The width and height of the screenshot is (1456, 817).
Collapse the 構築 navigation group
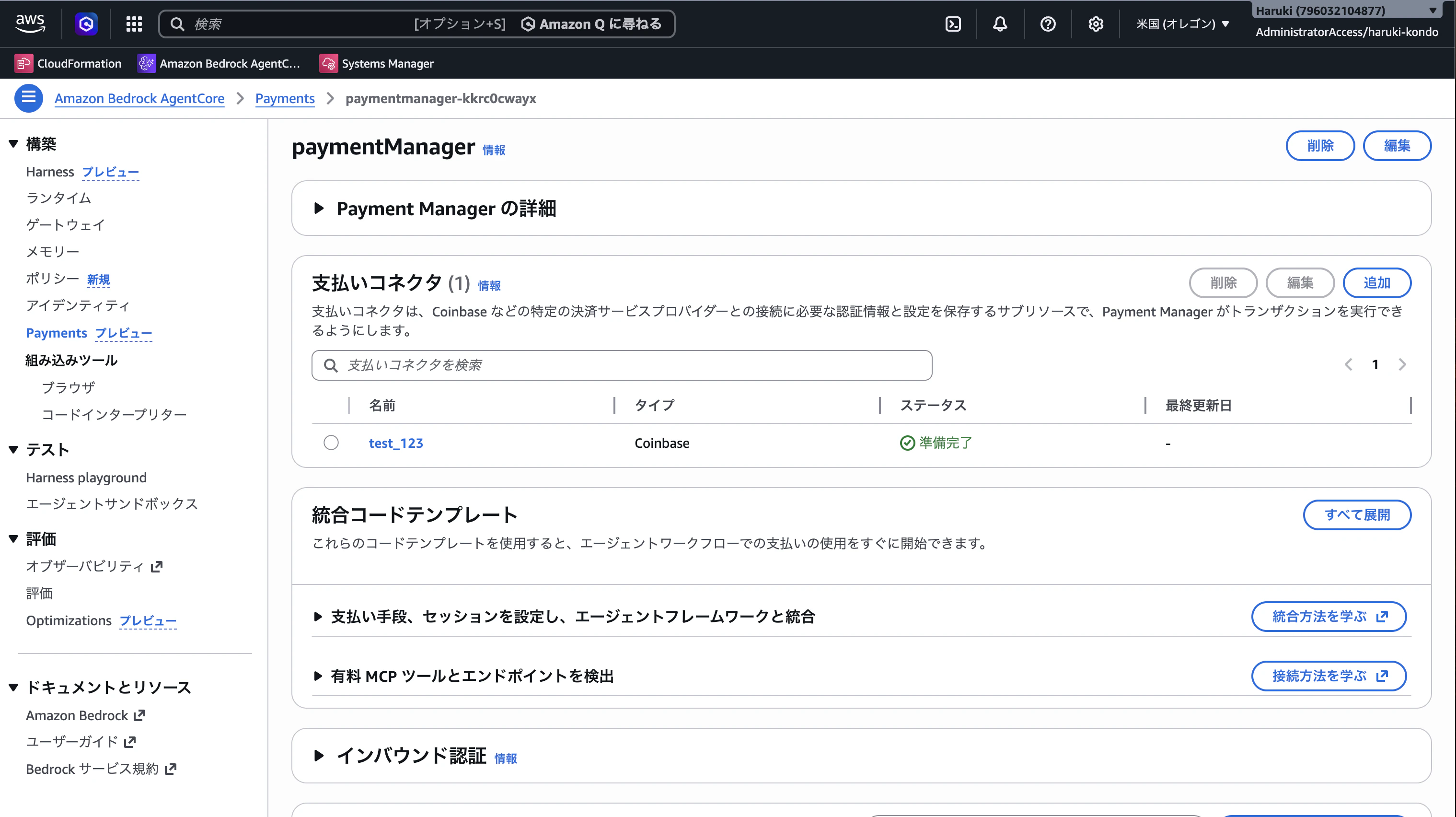[13, 144]
